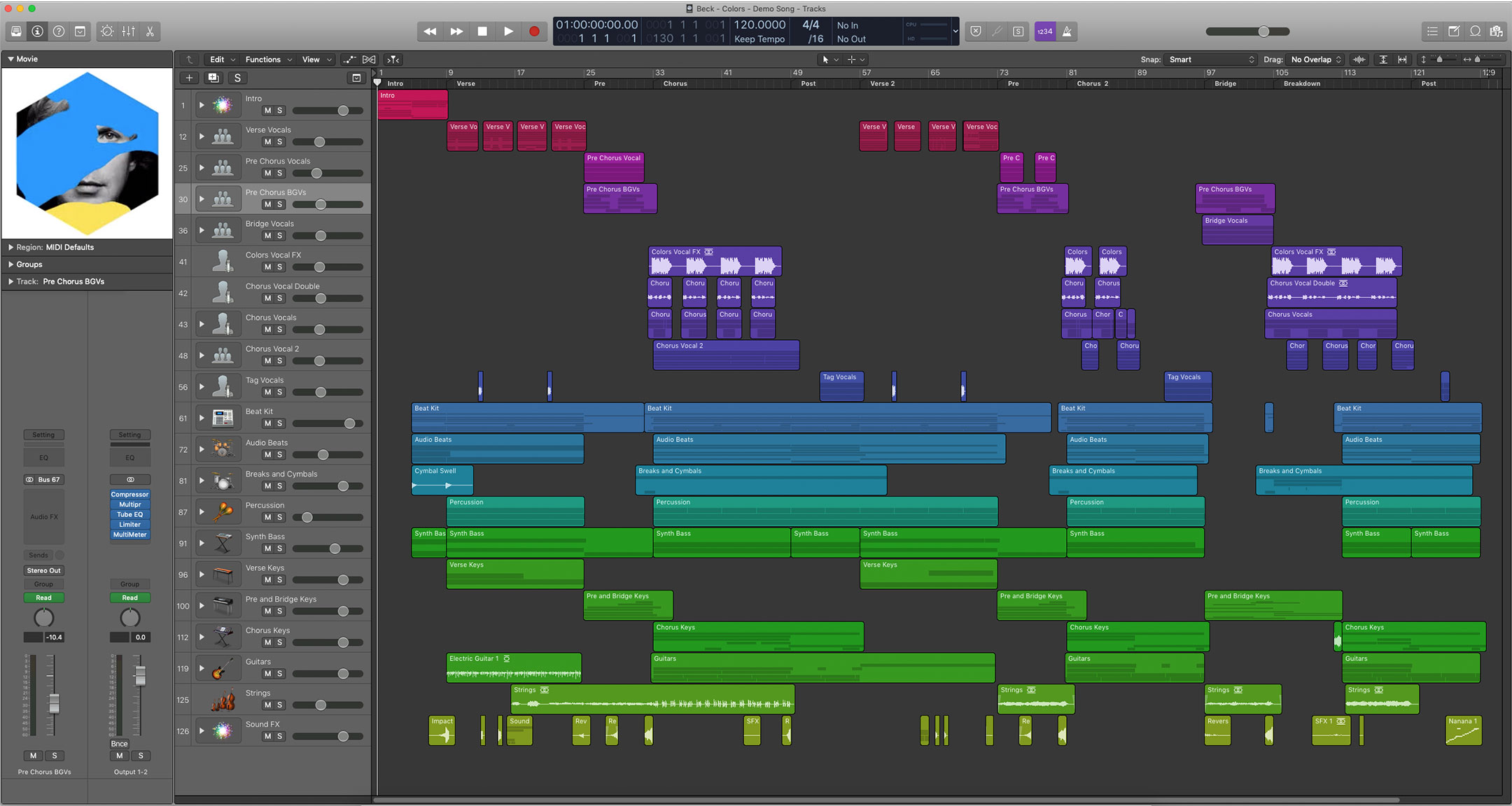Open the Loop Browser icon
This screenshot has height=806, width=1512.
(1476, 31)
